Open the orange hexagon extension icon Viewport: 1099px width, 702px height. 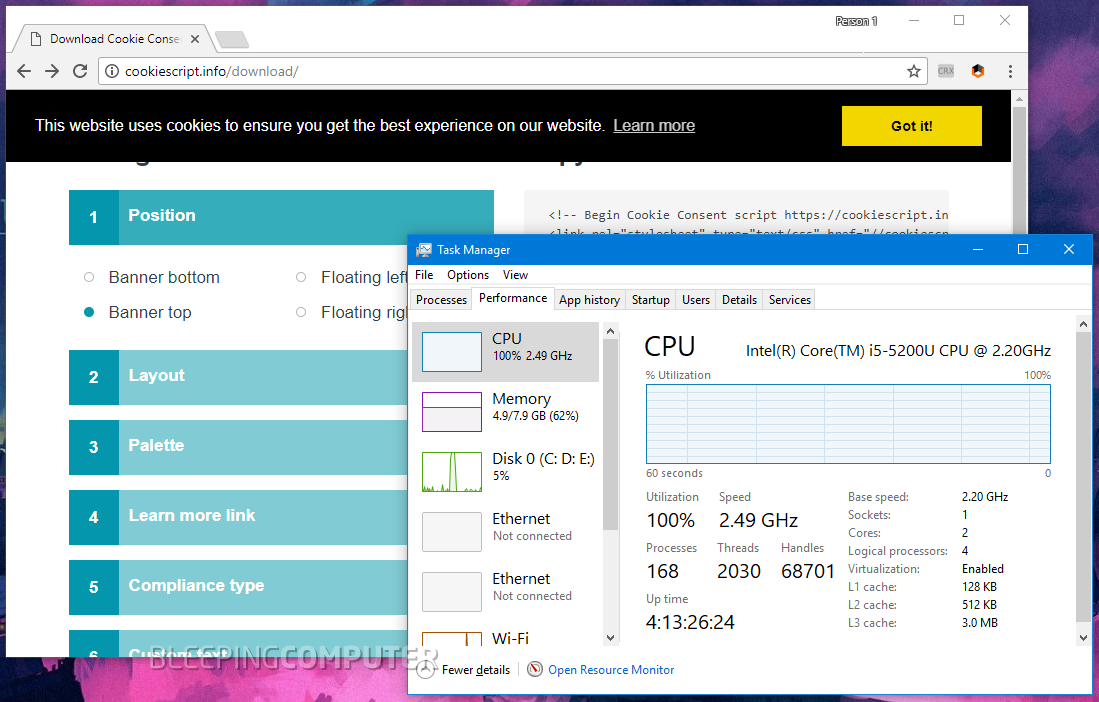click(978, 71)
